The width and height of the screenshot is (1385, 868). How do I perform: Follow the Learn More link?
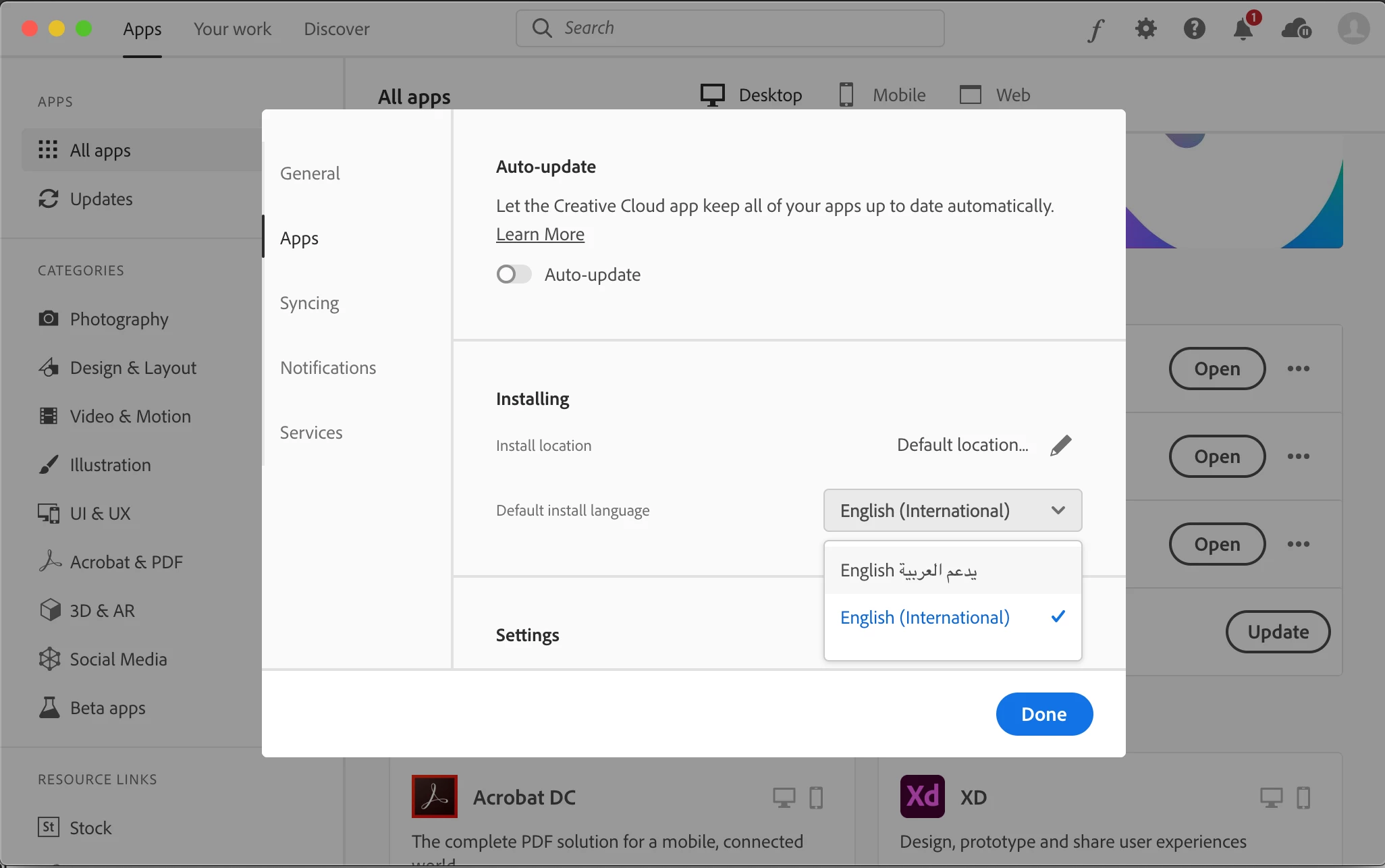click(x=540, y=234)
